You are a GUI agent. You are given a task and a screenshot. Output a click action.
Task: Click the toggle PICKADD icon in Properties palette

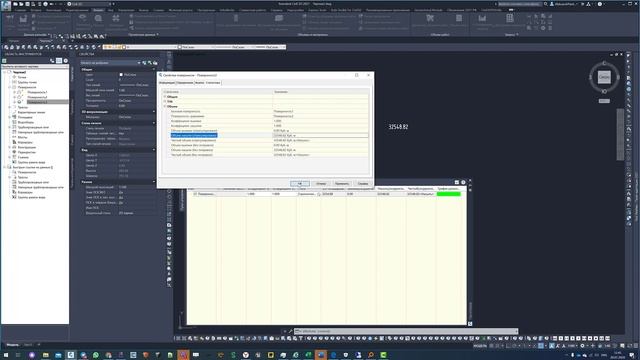[144, 63]
